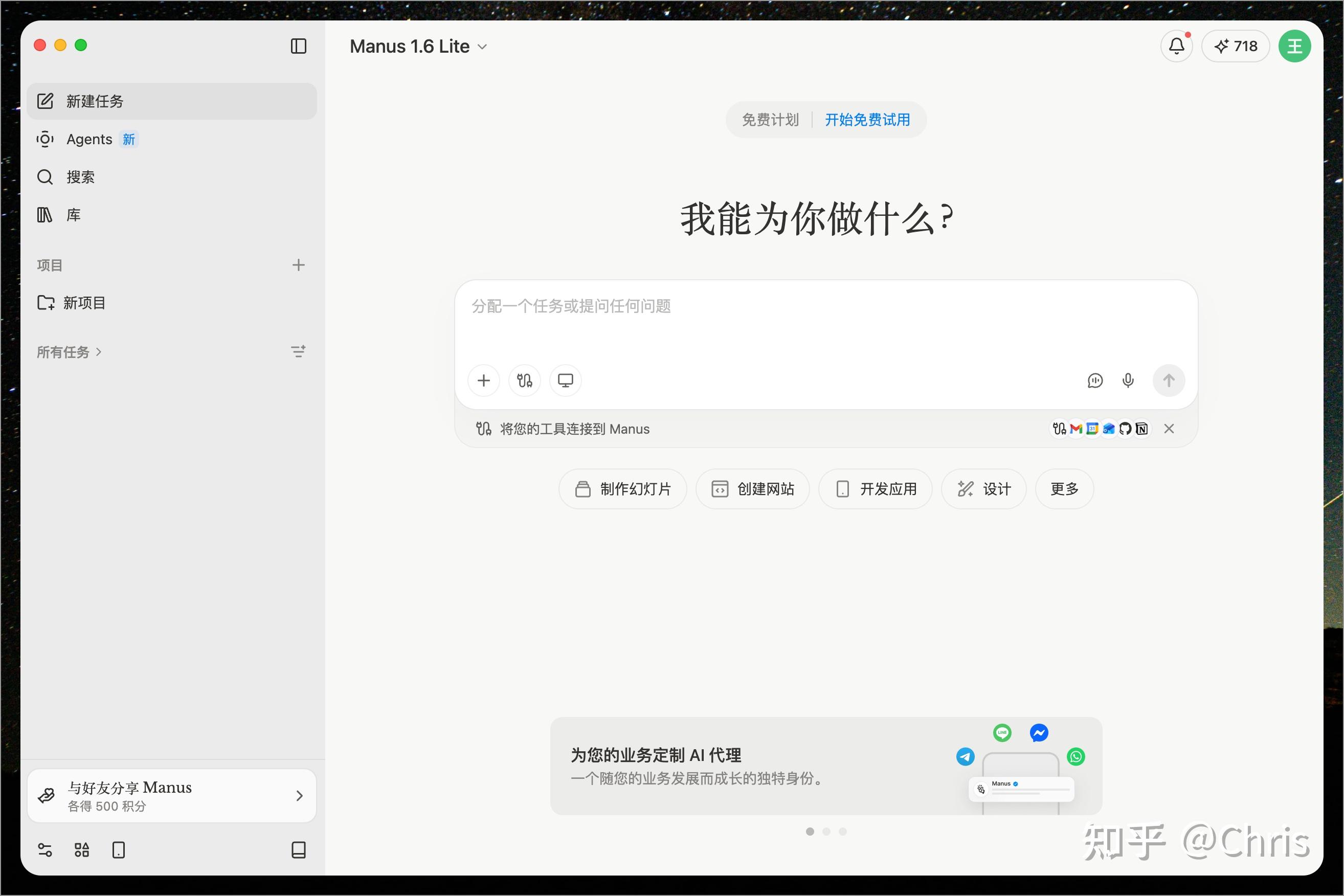Screen dimensions: 1344x896
Task: Click the GitHub connector icon
Action: tap(1125, 429)
